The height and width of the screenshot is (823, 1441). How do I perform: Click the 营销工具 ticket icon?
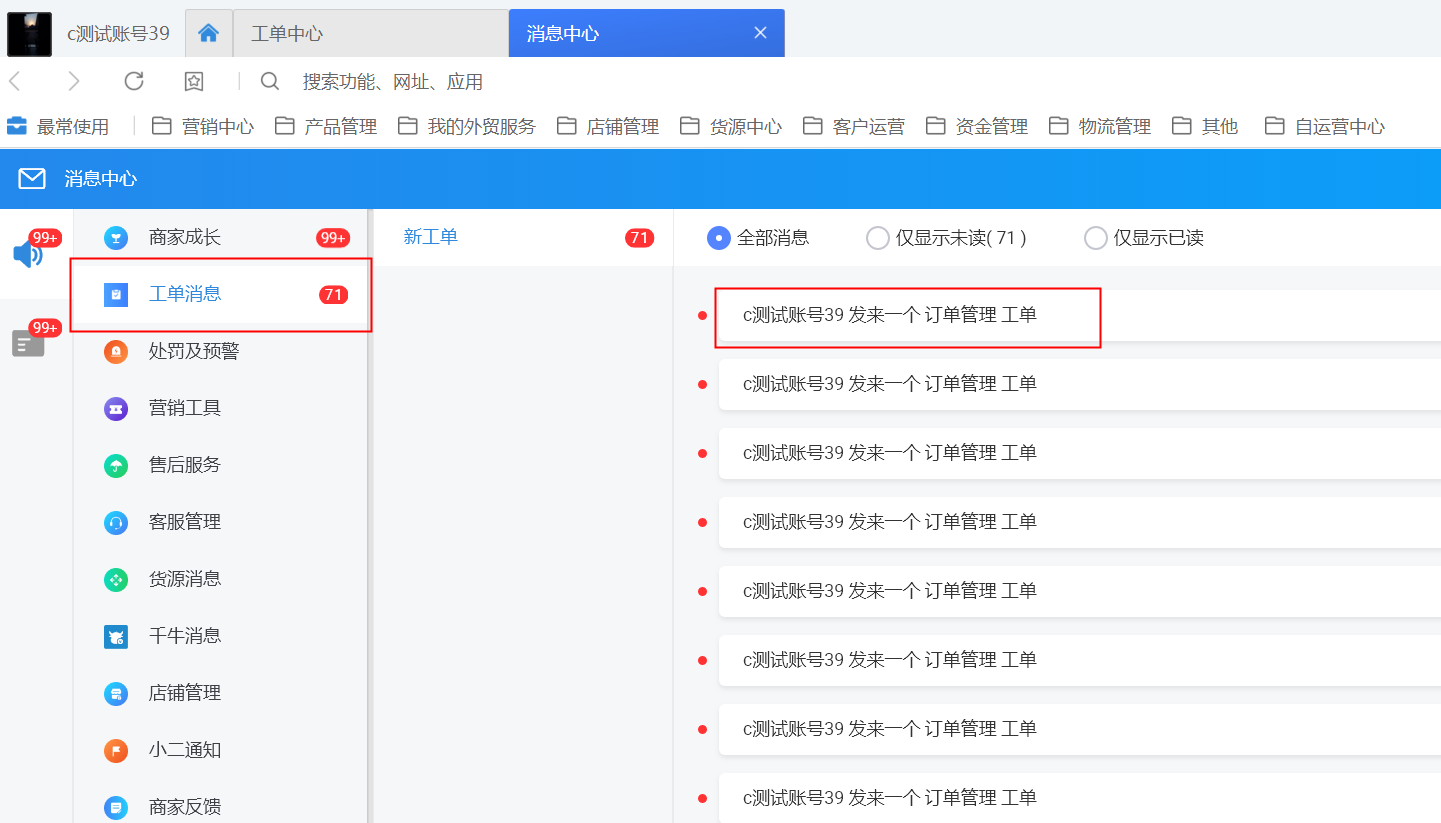[x=116, y=409]
